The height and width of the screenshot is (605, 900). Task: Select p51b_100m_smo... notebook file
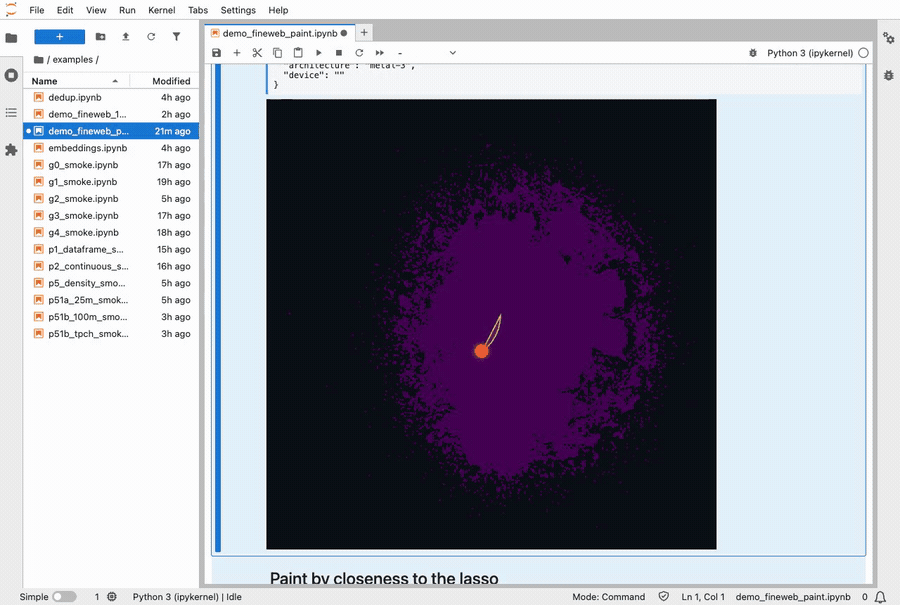(x=111, y=317)
